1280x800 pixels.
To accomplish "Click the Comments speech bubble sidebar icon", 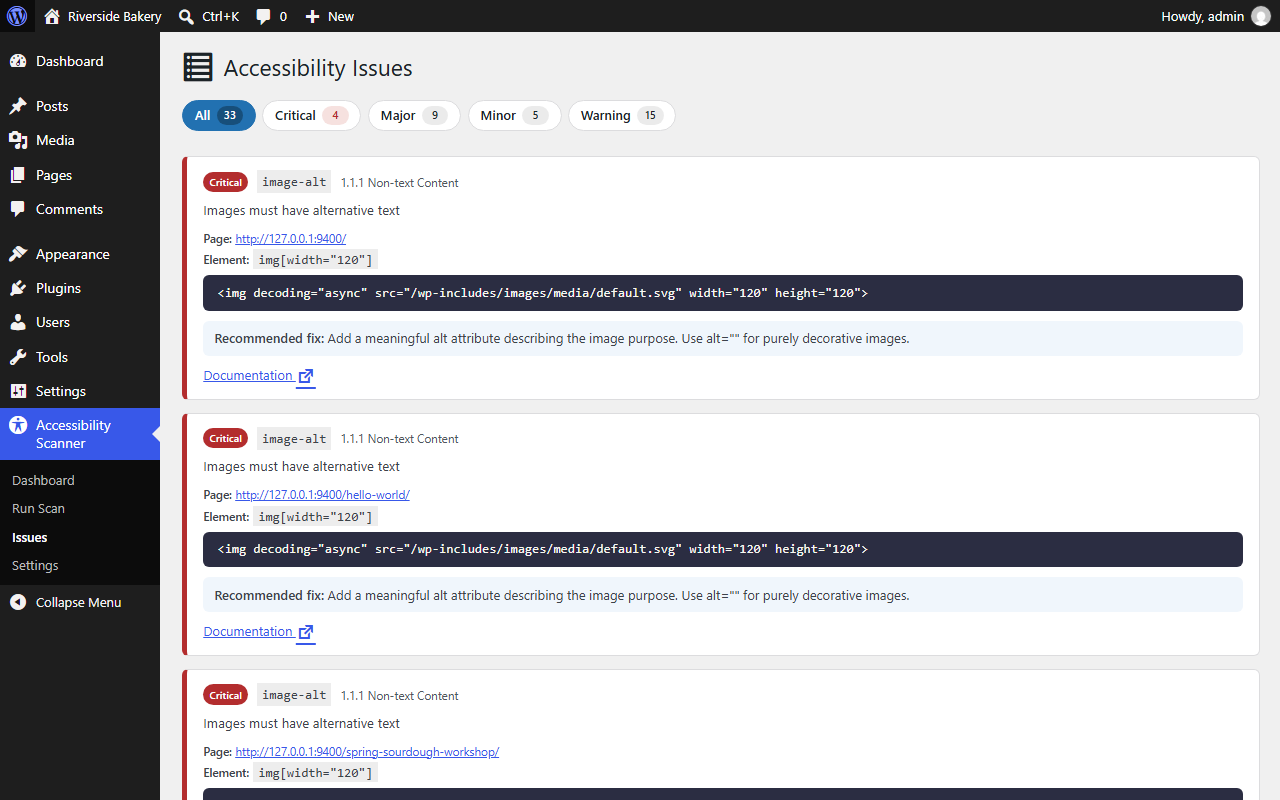I will [x=18, y=209].
